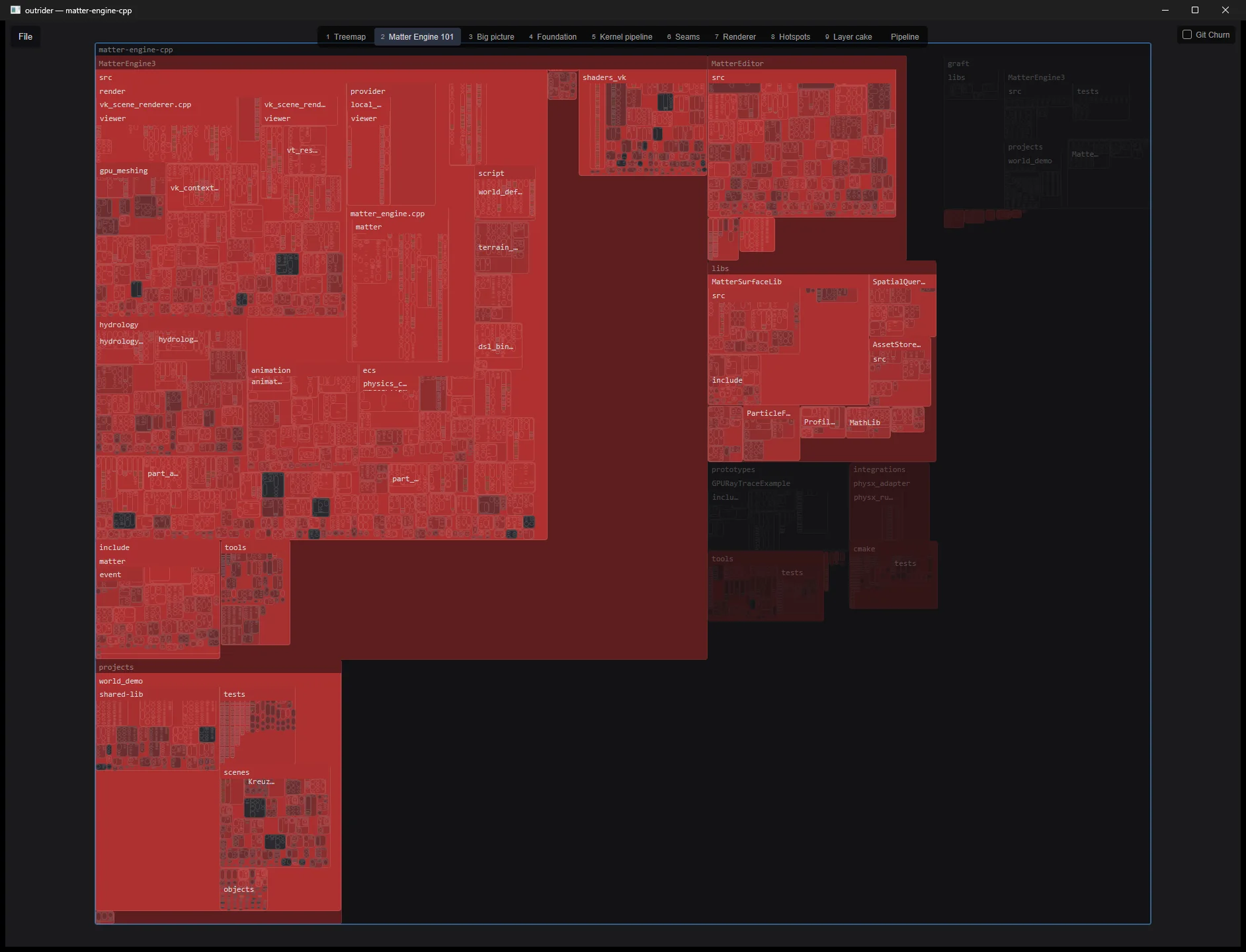Image resolution: width=1246 pixels, height=952 pixels.
Task: Click the animation folder label
Action: coord(271,370)
